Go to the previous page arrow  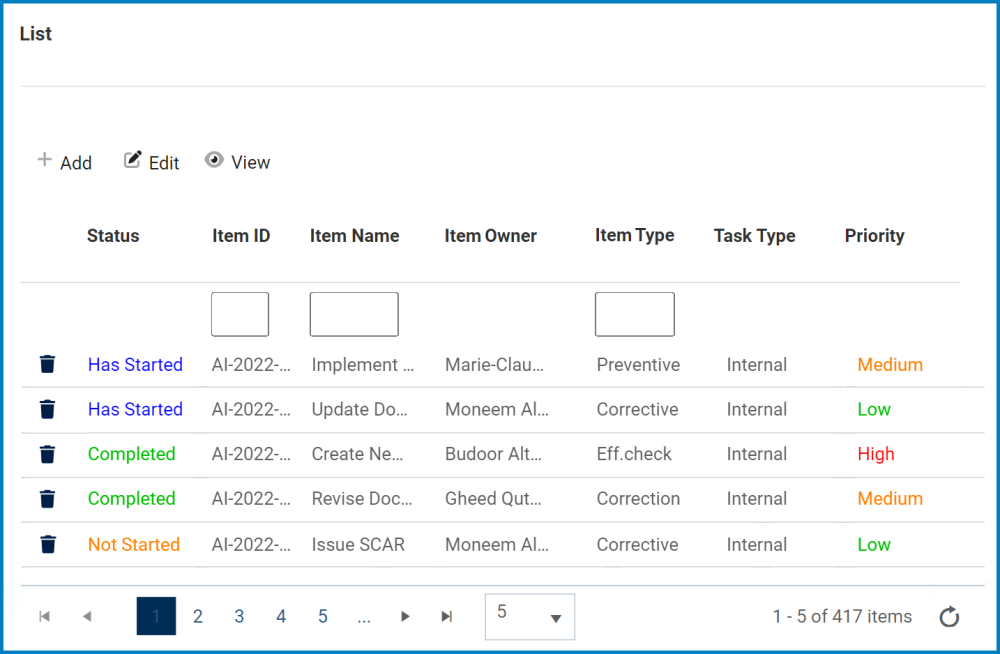pyautogui.click(x=87, y=617)
